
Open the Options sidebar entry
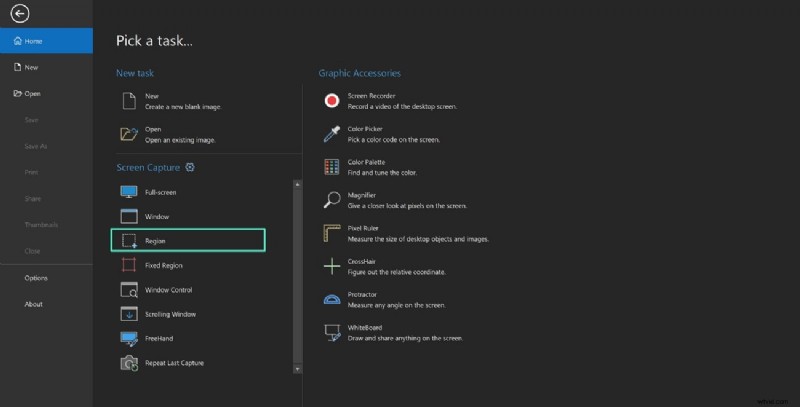(x=36, y=278)
